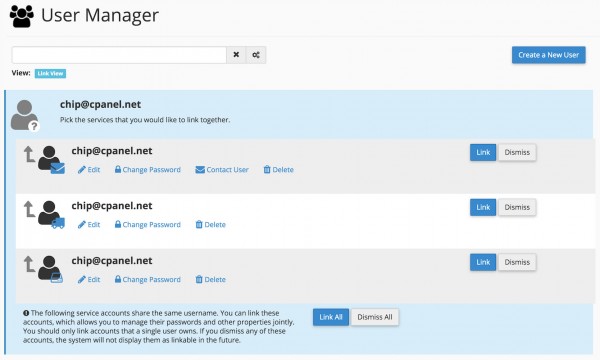Clear the search box with the X icon
Screen dimensions: 600x360
click(236, 55)
